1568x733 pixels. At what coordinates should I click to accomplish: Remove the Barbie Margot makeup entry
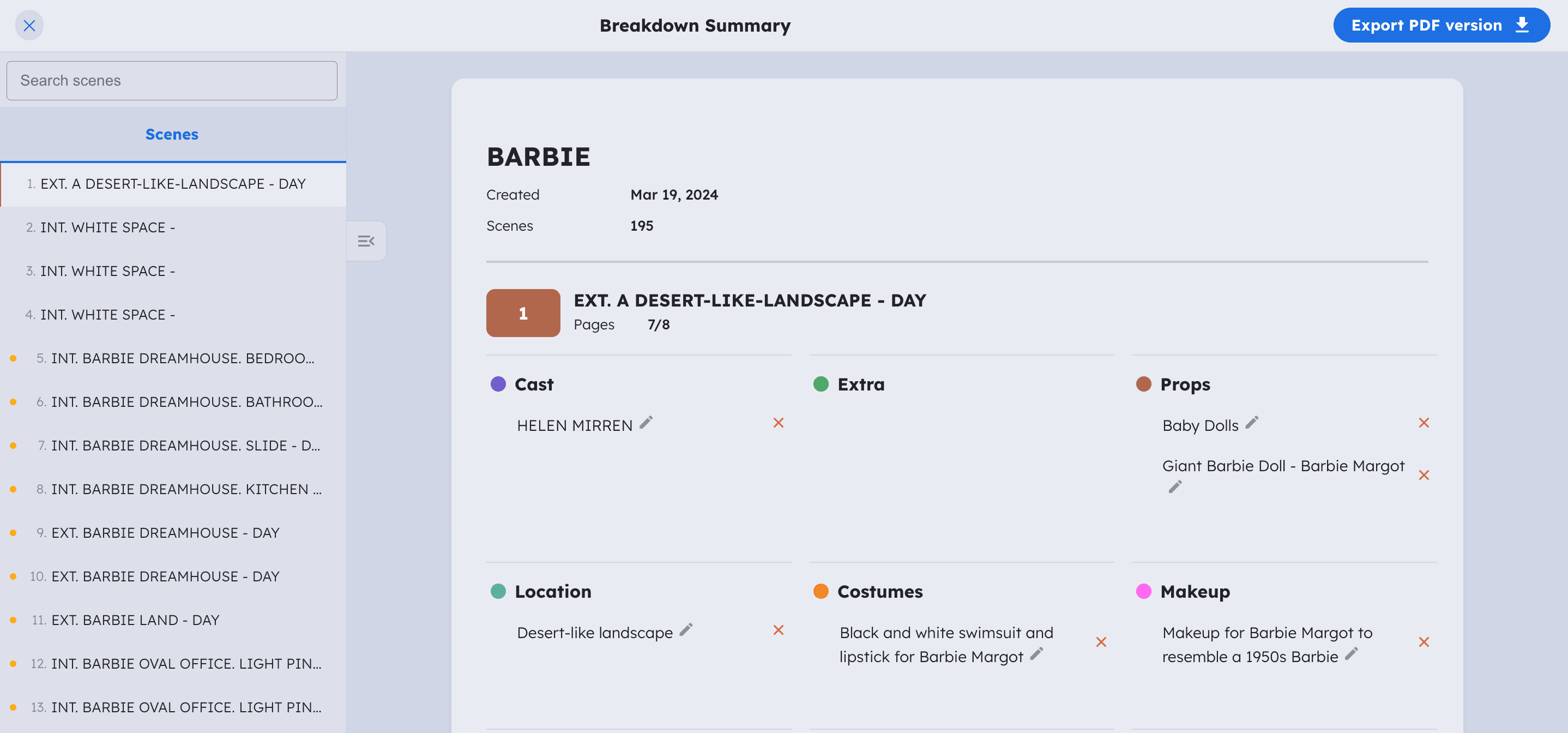tap(1425, 642)
